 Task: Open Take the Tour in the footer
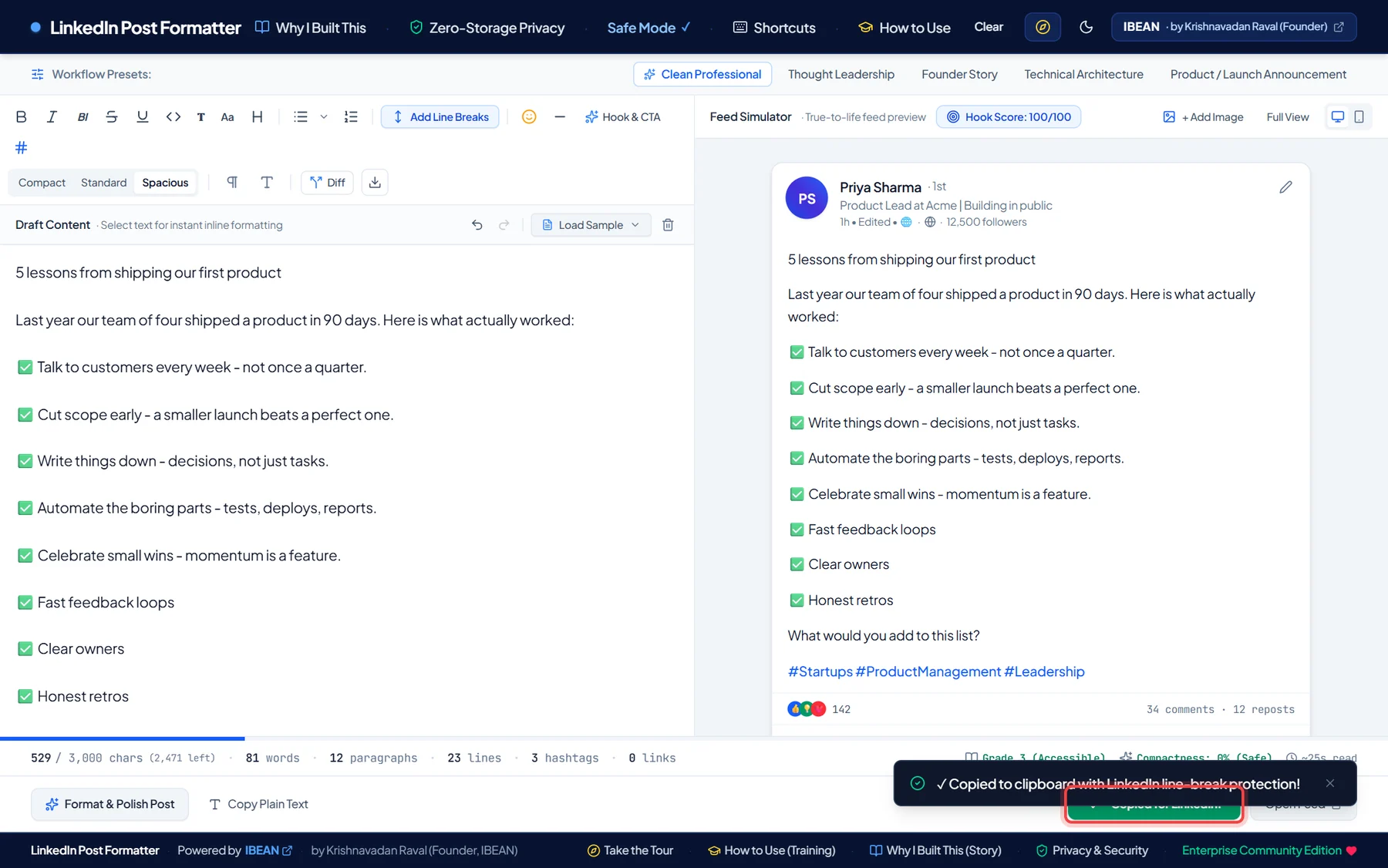tap(630, 850)
